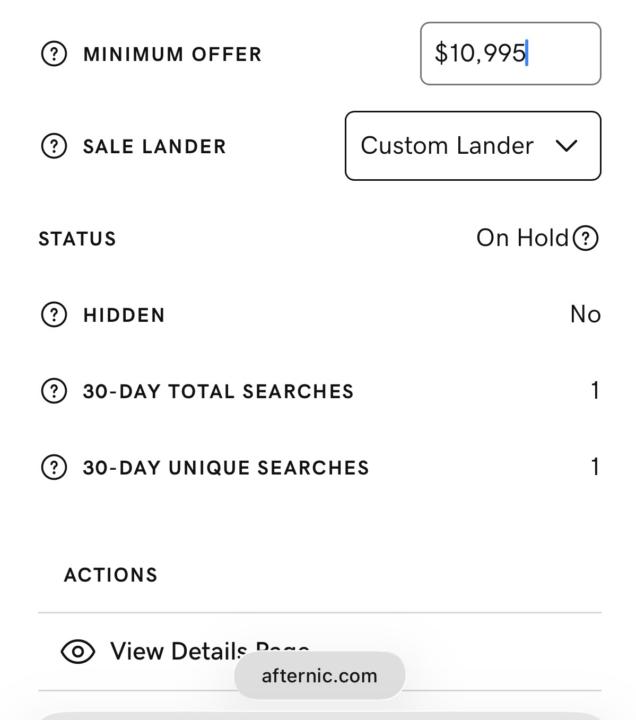Click the 30-Day Total Searches count
Screen dimensions: 636x720
coord(595,391)
